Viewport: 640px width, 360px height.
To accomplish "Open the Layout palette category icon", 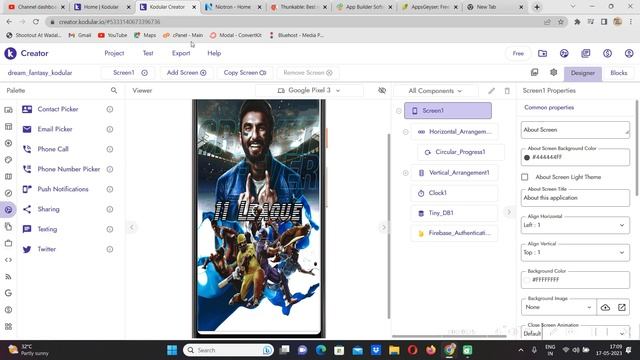I will pyautogui.click(x=8, y=127).
